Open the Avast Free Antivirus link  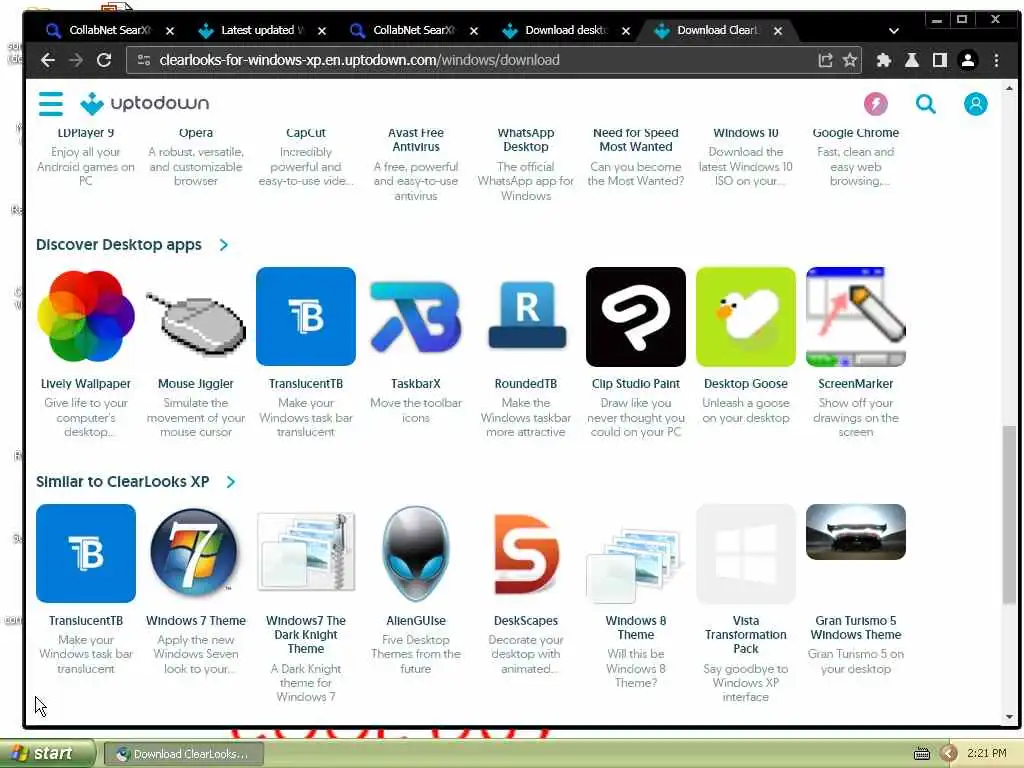click(x=416, y=140)
